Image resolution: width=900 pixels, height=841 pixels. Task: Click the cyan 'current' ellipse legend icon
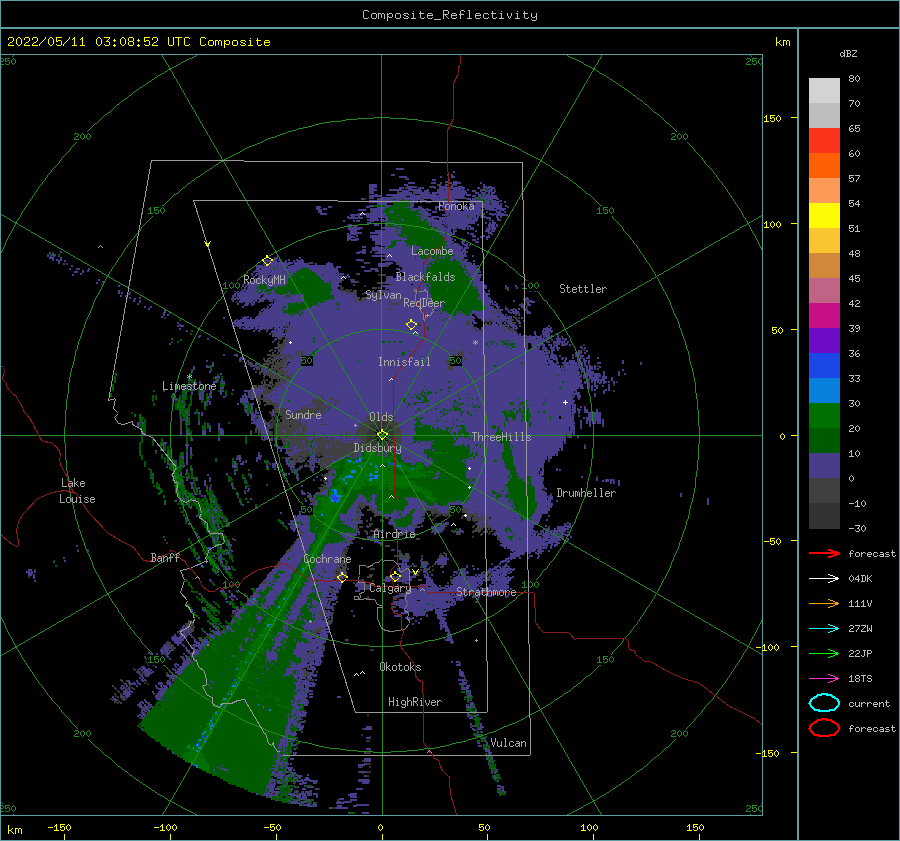click(824, 703)
